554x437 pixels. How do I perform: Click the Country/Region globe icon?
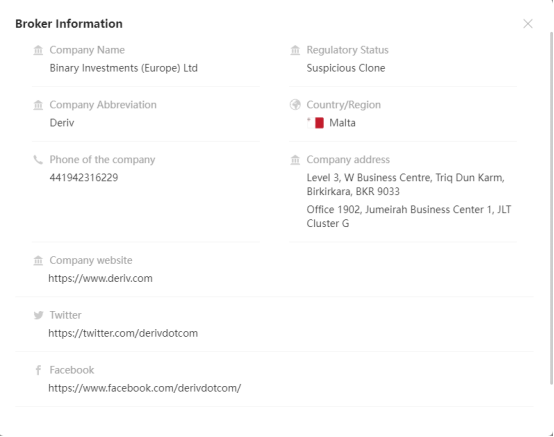click(295, 105)
